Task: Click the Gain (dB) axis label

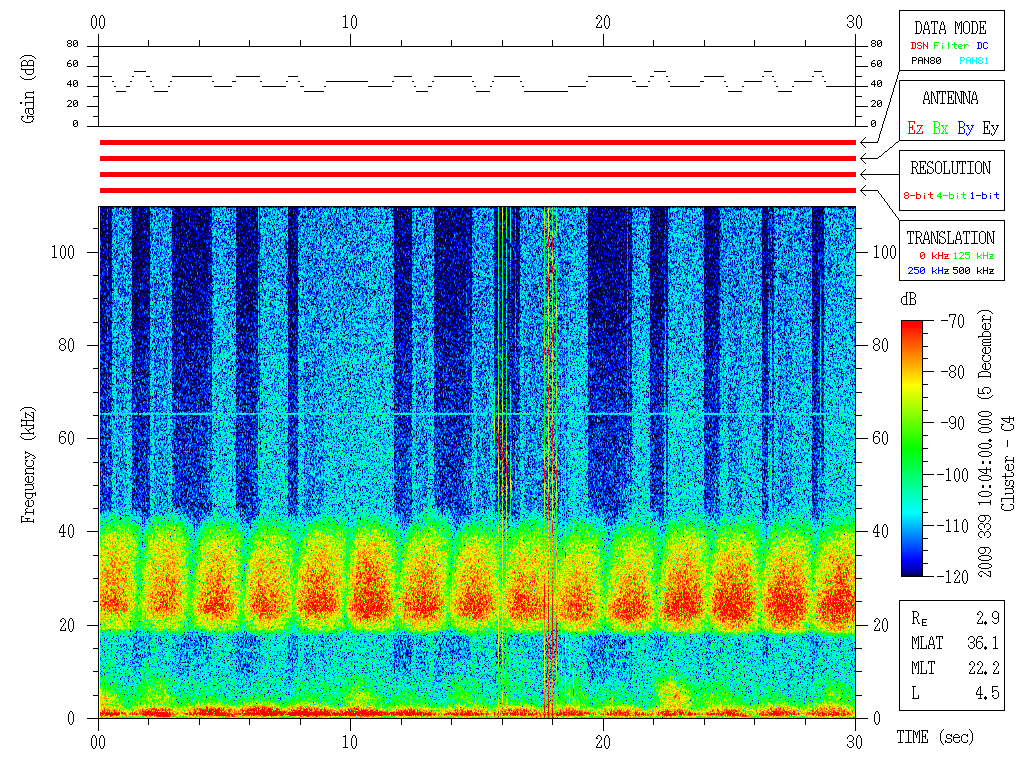Action: coord(27,88)
